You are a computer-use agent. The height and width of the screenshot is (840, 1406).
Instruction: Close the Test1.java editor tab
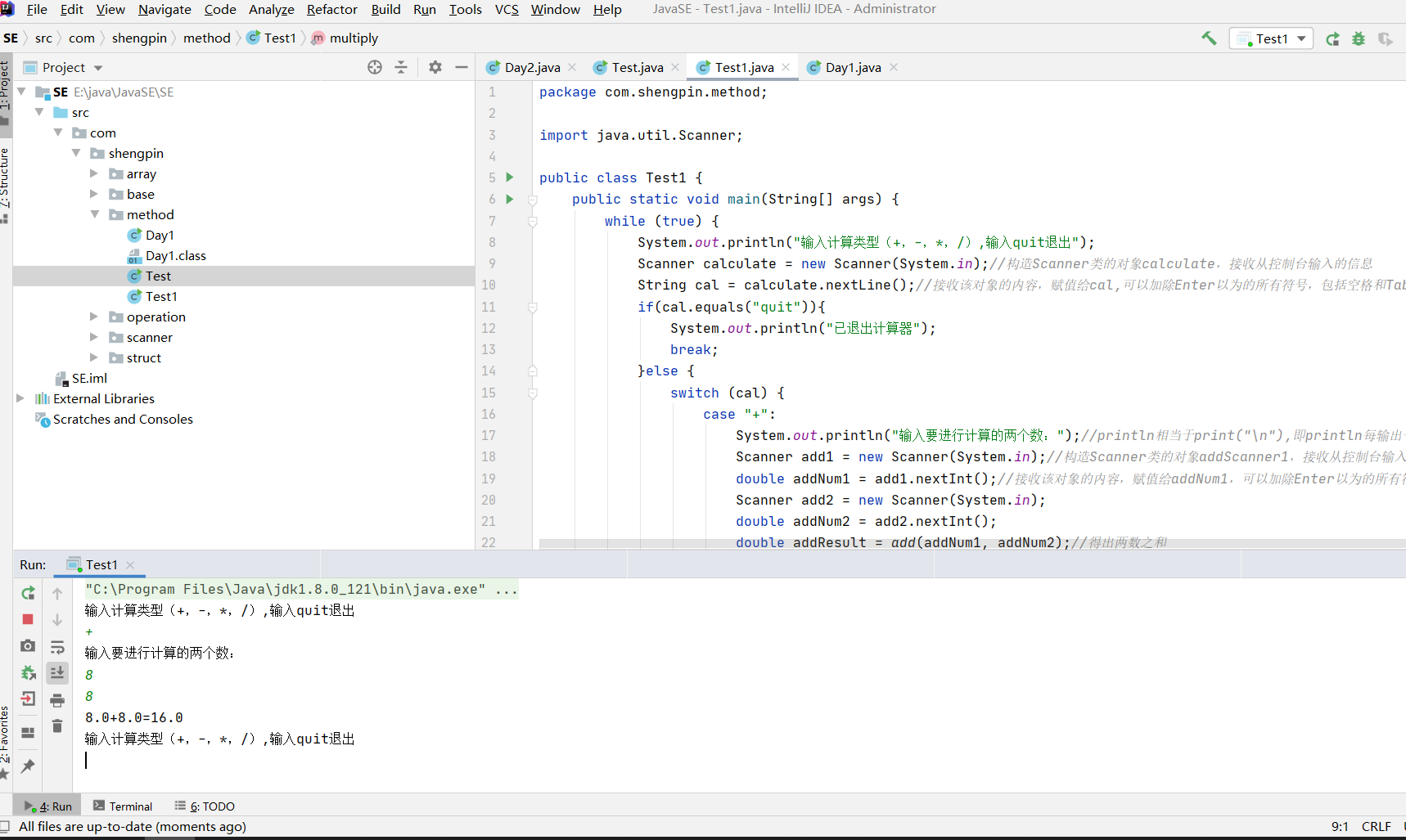786,67
